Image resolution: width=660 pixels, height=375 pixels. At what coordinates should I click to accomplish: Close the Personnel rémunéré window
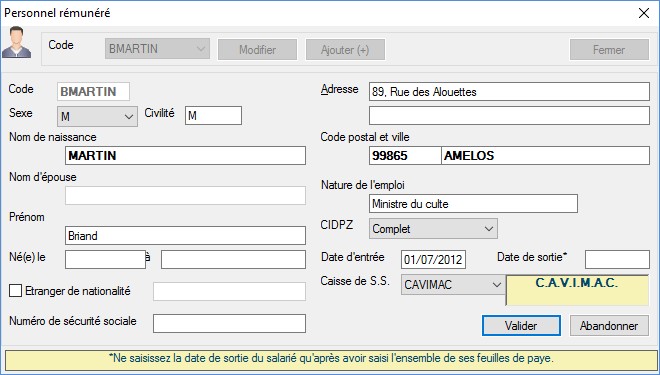coord(644,13)
